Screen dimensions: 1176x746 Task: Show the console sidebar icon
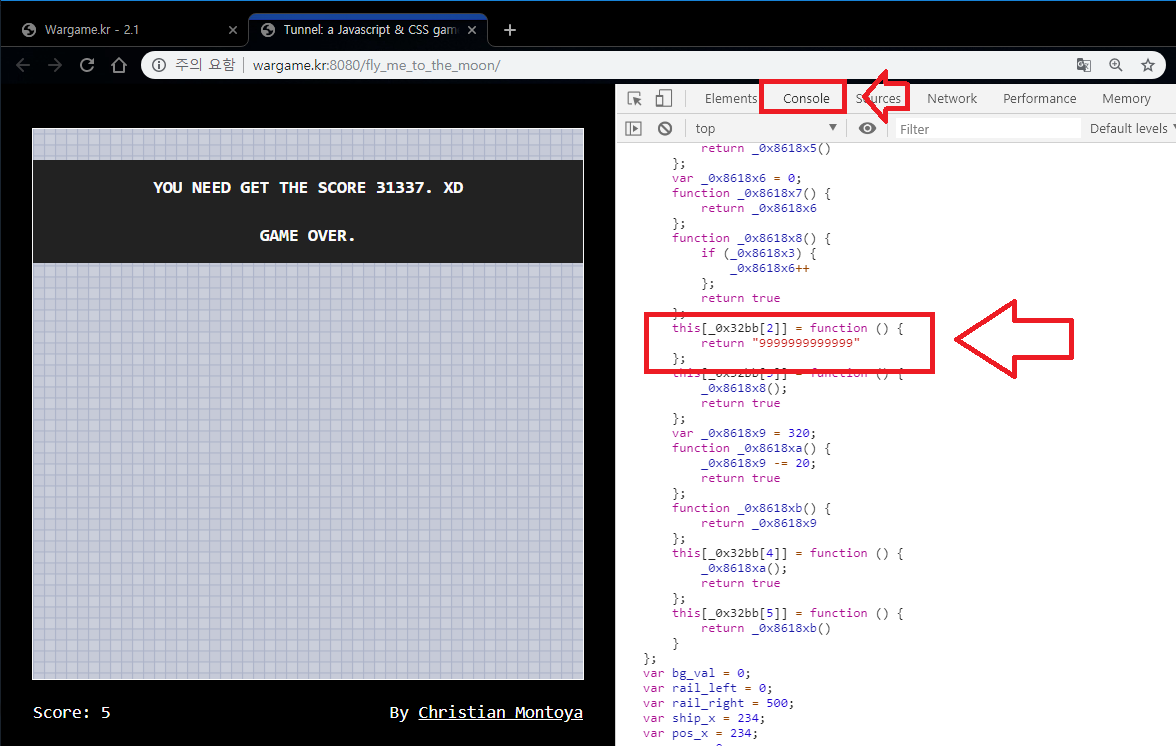(x=634, y=128)
